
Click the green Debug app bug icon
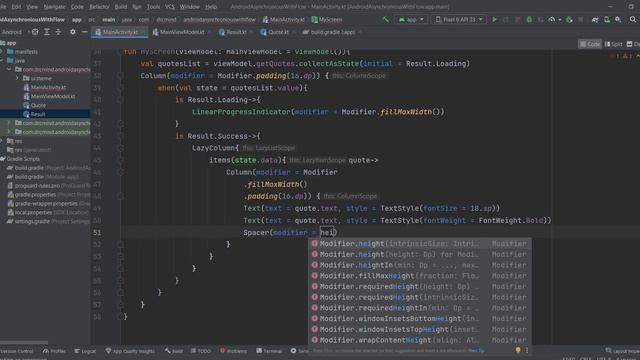[x=529, y=19]
